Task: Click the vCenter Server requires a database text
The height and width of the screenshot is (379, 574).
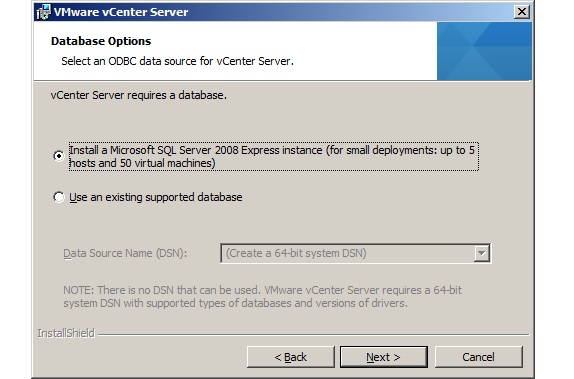Action: 138,95
